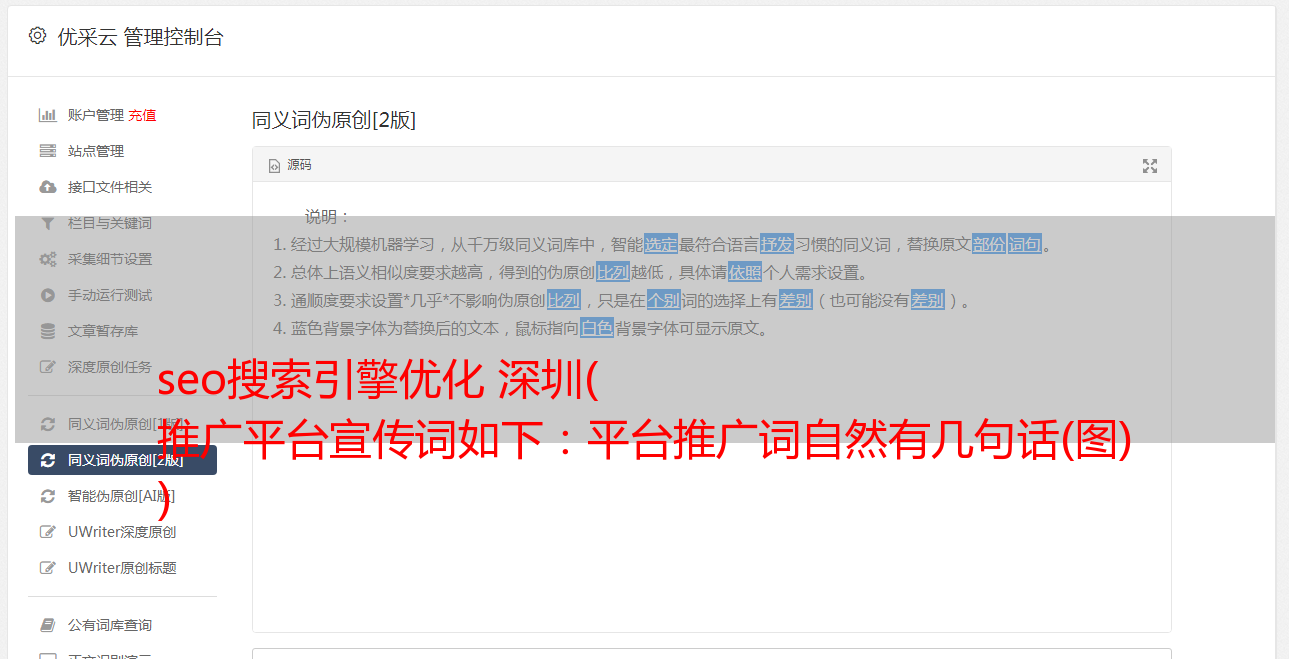Click the play icon beside 手动运行测试

[x=47, y=295]
